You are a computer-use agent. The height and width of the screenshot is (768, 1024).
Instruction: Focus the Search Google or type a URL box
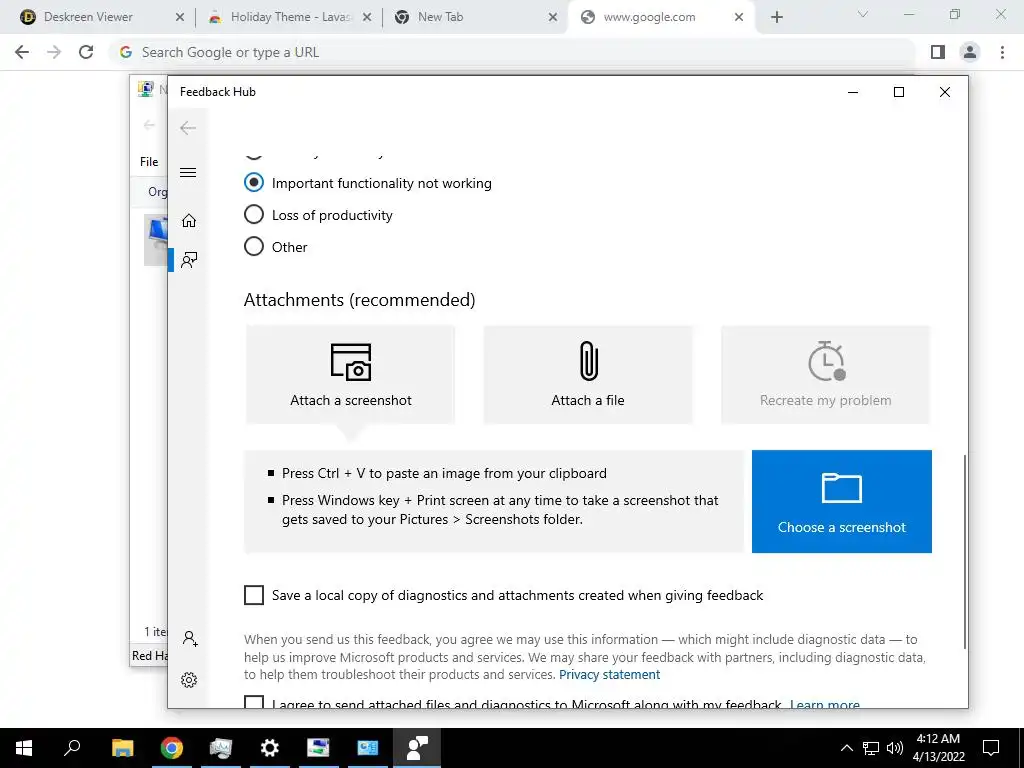tap(513, 52)
